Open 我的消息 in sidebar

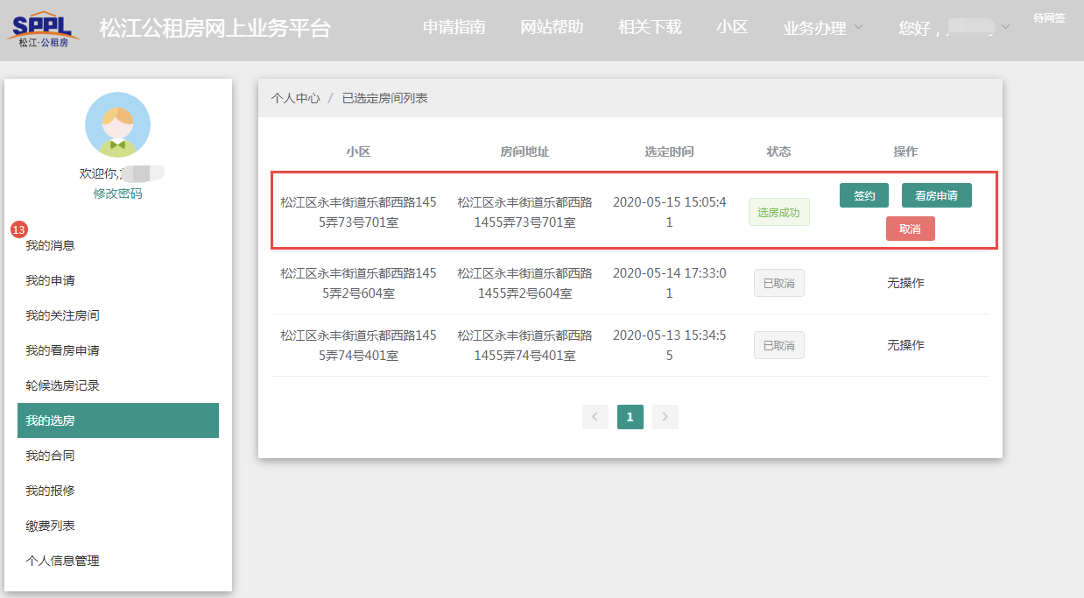point(50,246)
